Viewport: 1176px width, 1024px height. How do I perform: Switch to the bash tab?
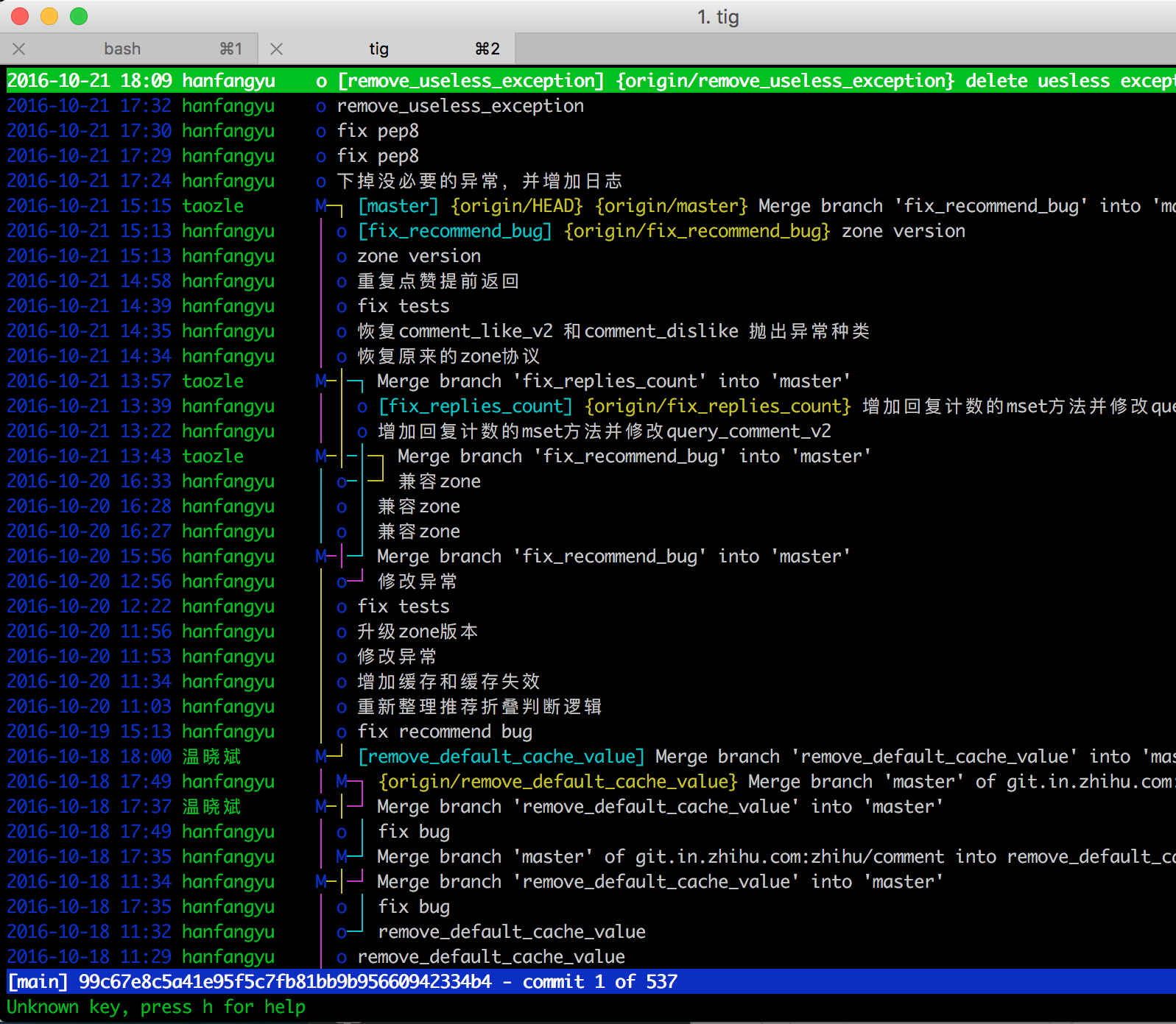(x=122, y=49)
